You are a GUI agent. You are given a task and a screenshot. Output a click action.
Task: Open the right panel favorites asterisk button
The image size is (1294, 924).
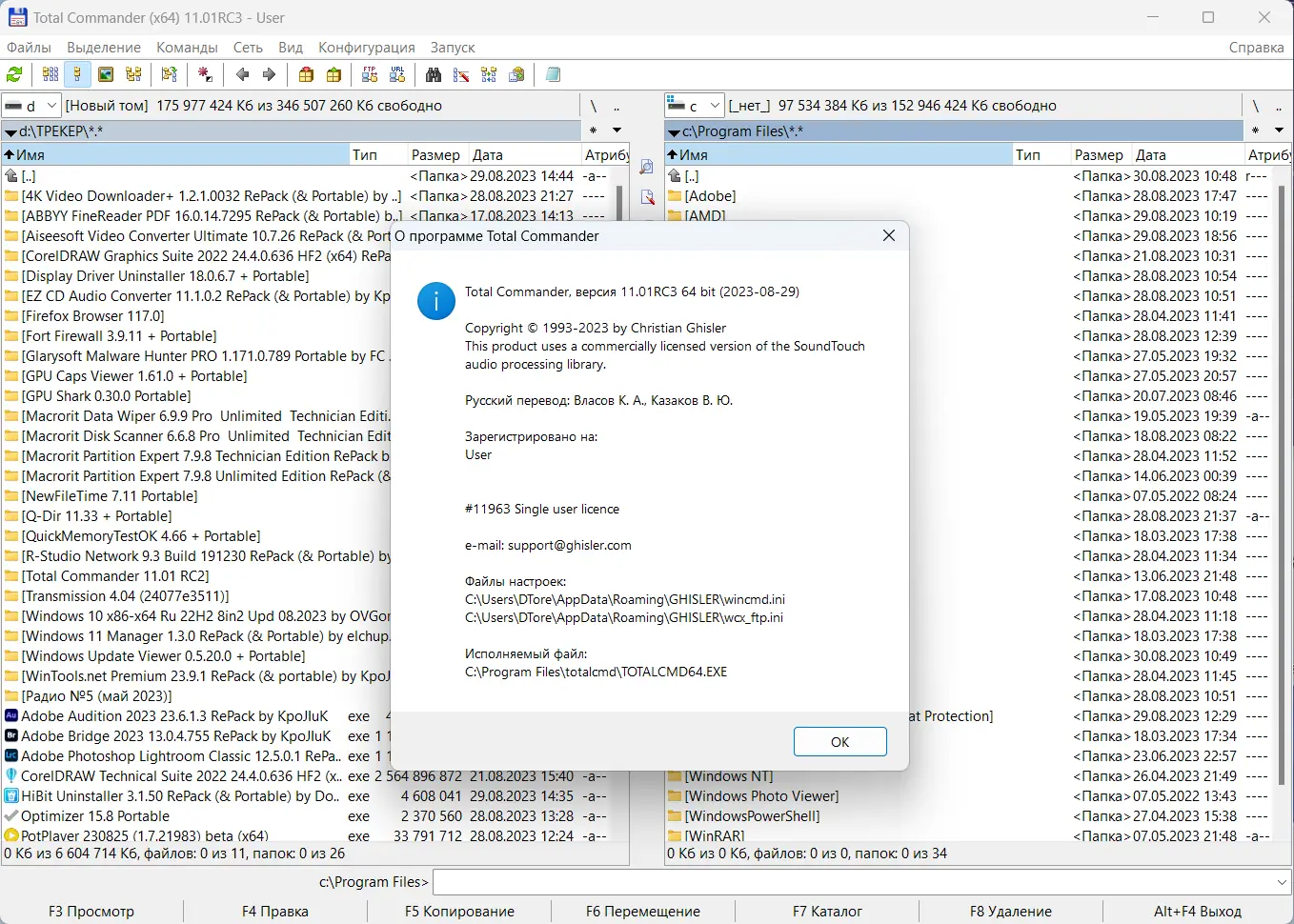[x=1255, y=131]
